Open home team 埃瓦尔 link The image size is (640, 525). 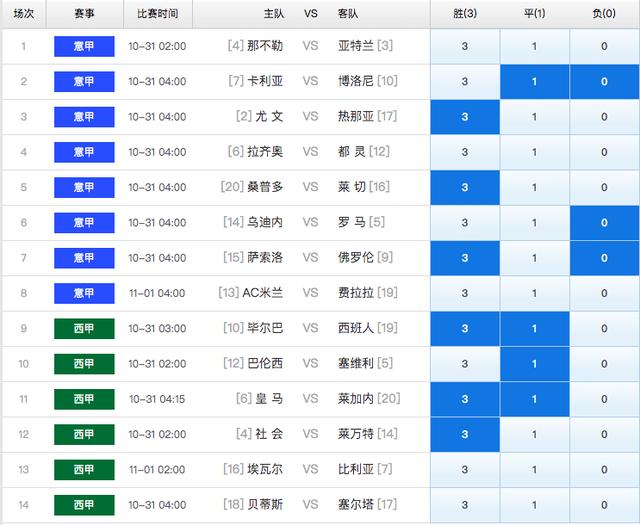click(265, 469)
